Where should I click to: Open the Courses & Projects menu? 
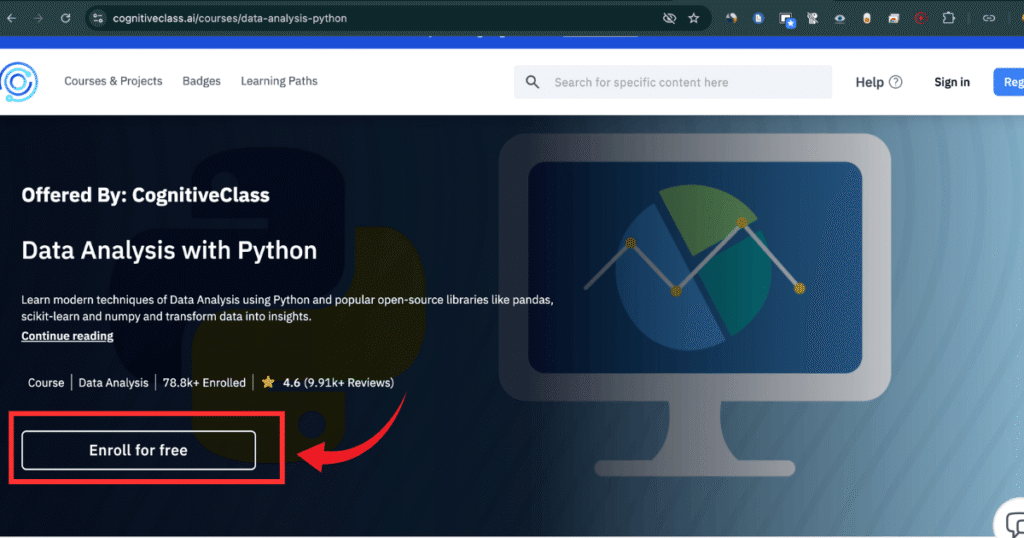point(113,81)
